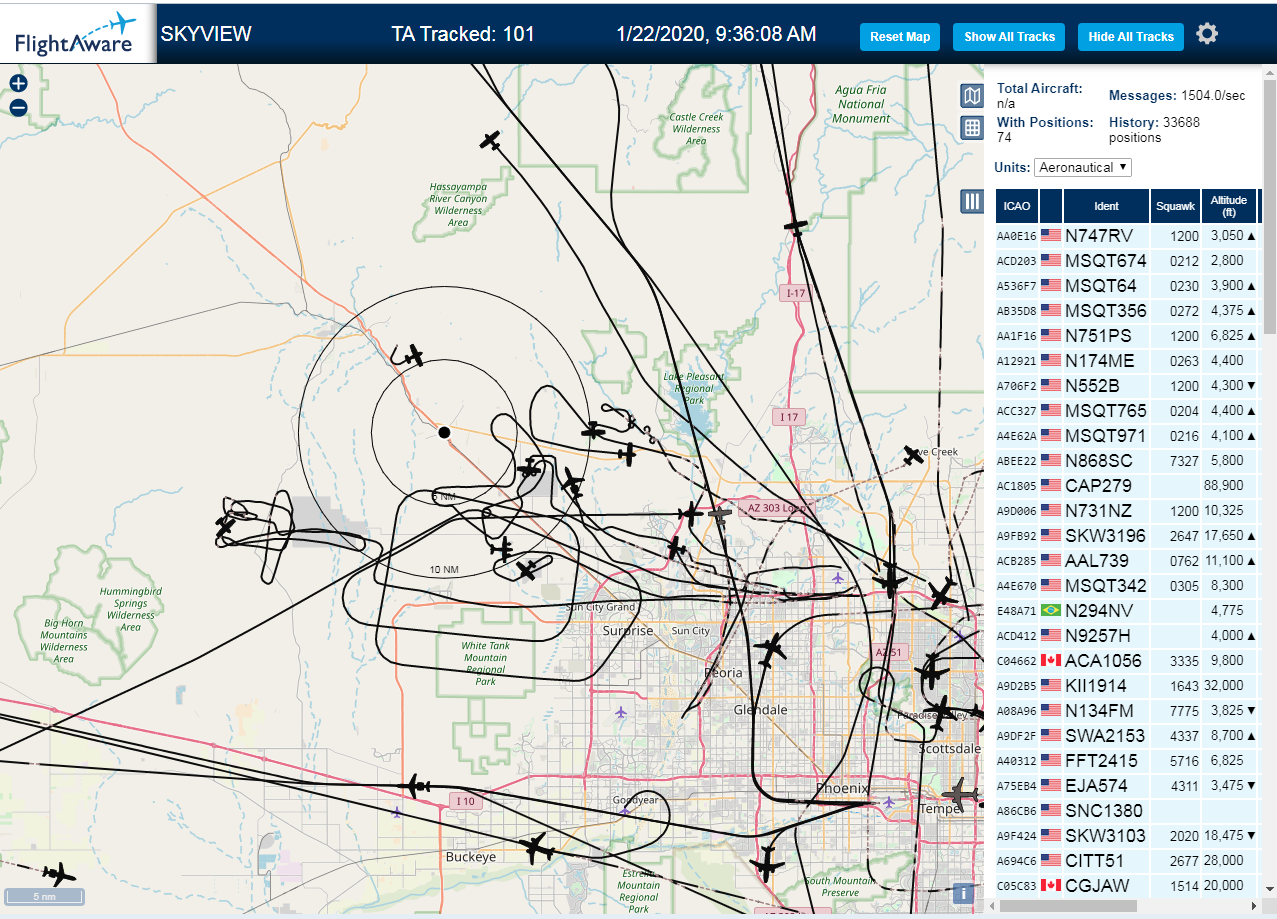Select the N747RV row
The image size is (1277, 919).
[x=1126, y=236]
